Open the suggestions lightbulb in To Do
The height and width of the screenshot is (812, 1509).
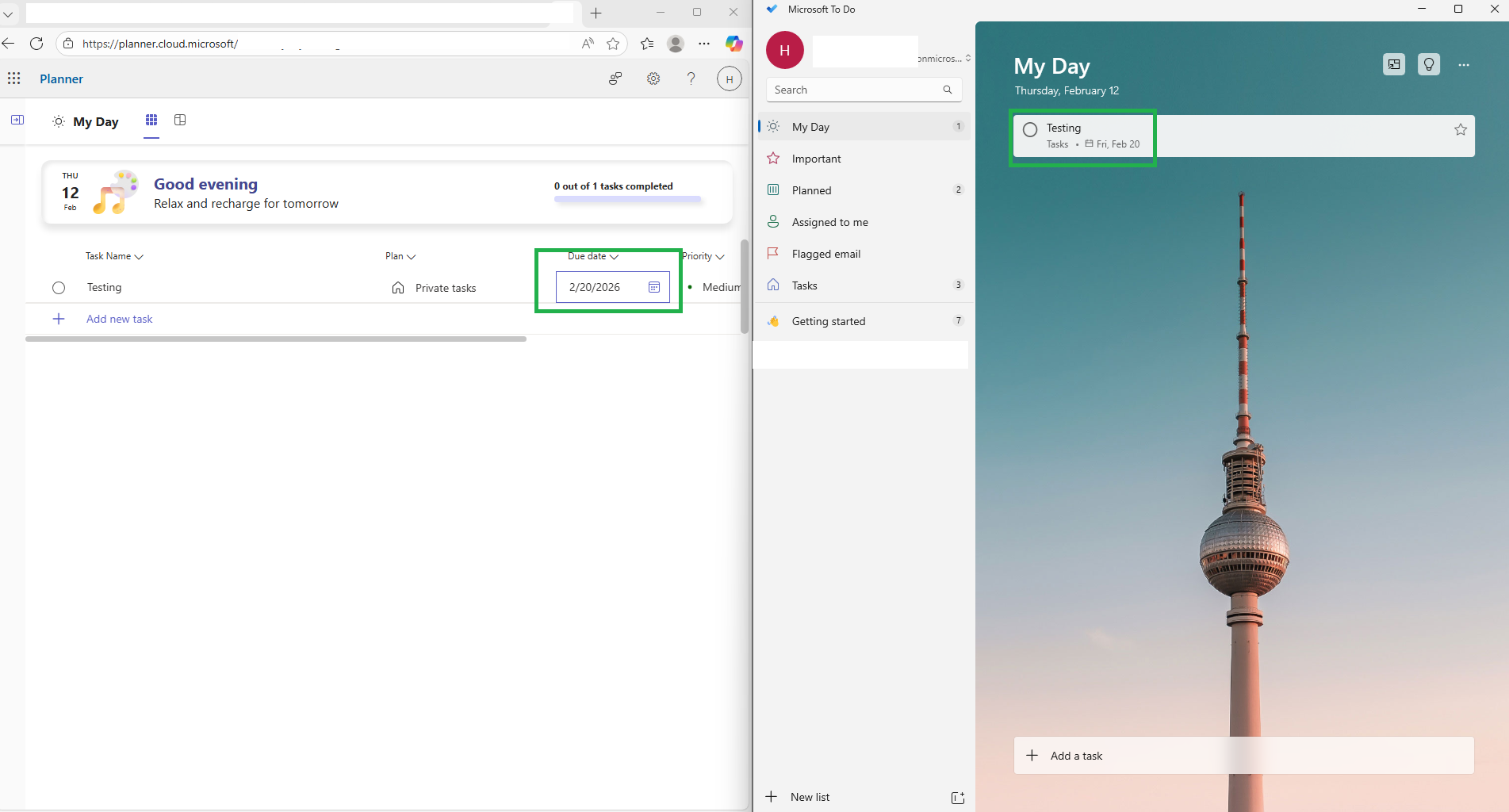click(1429, 64)
